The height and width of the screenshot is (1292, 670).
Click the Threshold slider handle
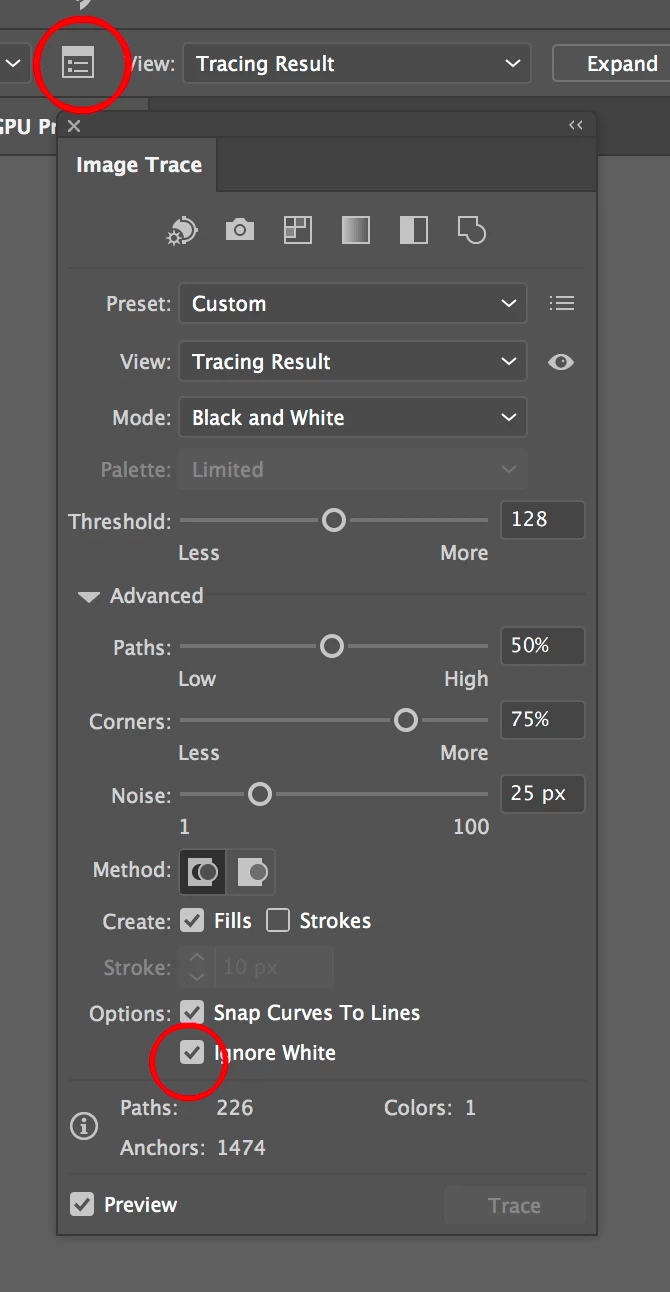(x=334, y=520)
